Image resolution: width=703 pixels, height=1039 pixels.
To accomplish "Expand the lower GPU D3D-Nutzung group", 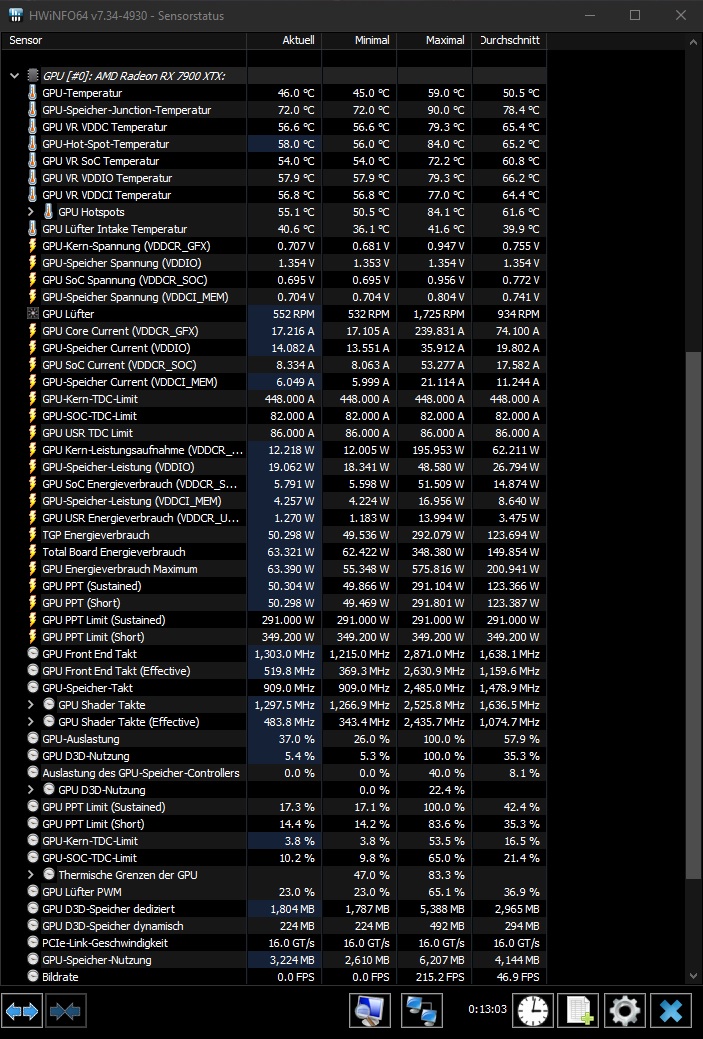I will click(30, 789).
